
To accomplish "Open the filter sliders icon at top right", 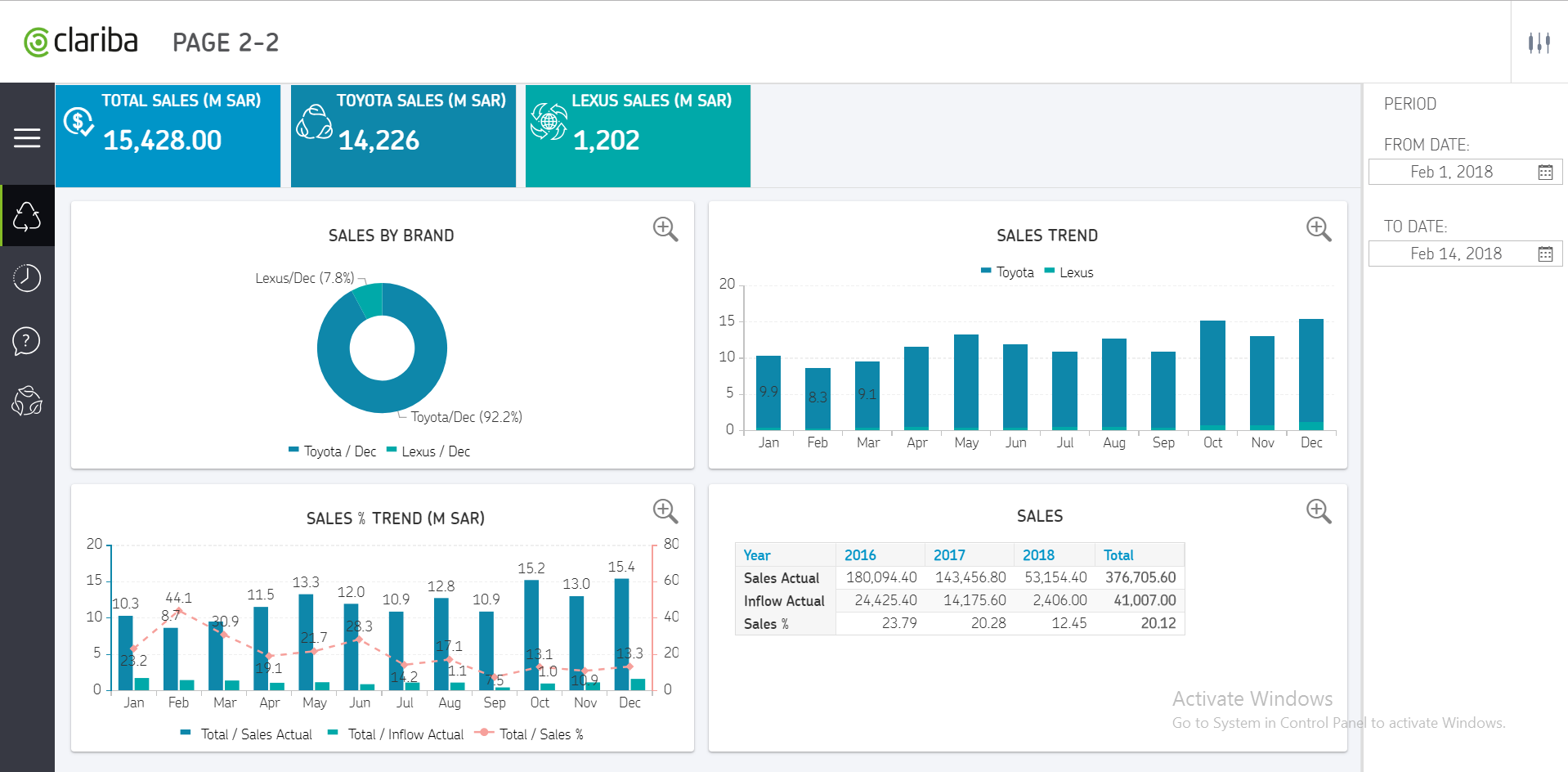I will (x=1539, y=43).
